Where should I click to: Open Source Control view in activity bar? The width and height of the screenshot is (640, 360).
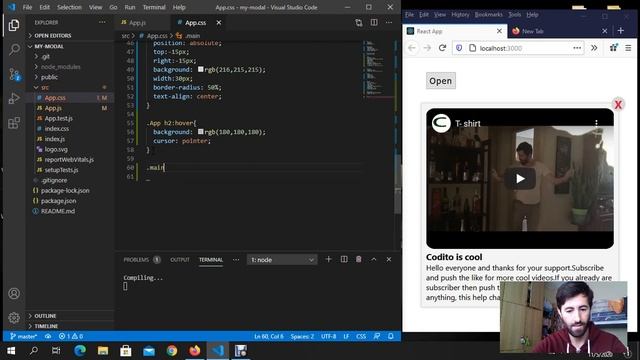[14, 74]
